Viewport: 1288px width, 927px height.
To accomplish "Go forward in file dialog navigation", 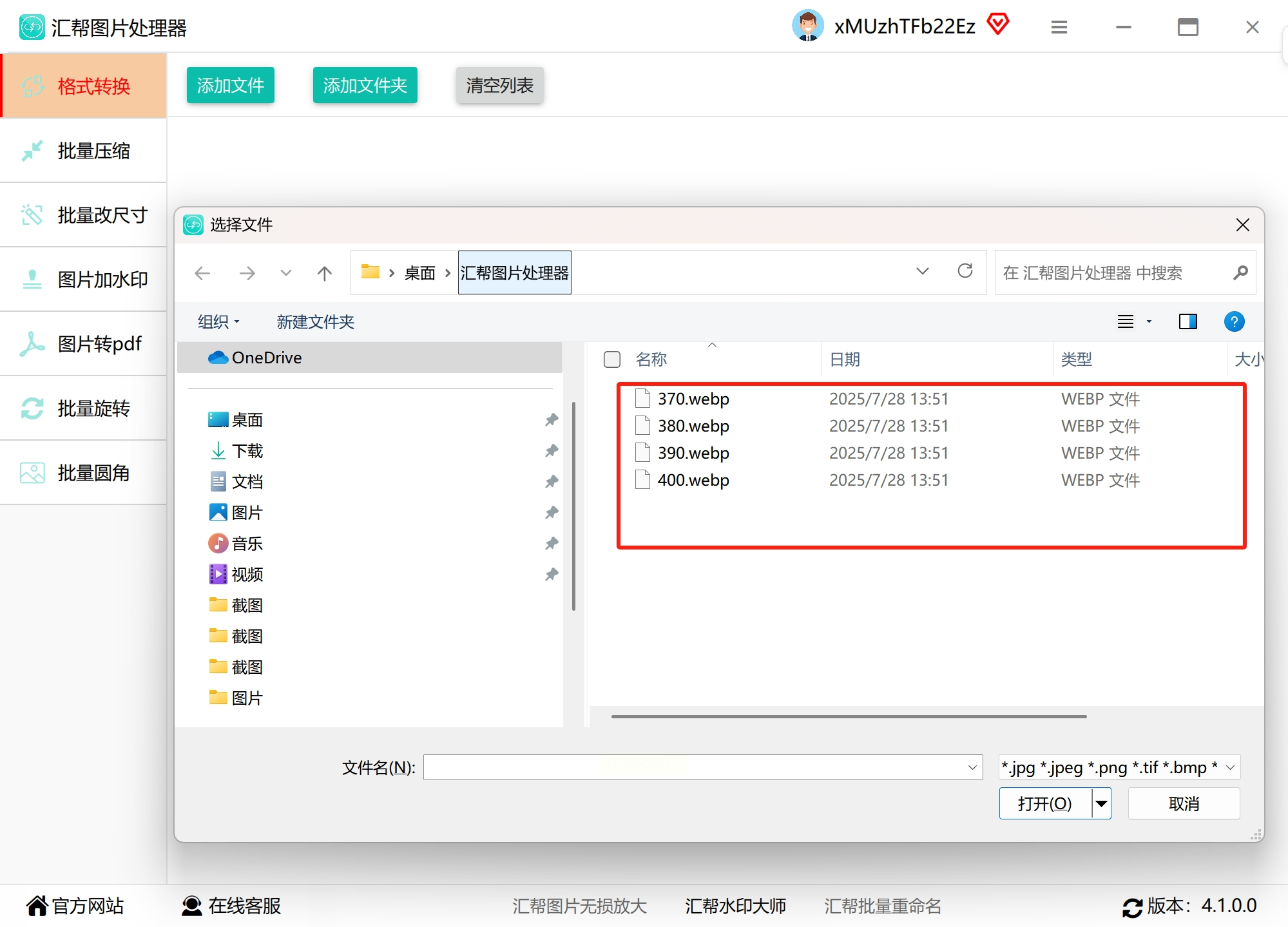I will 247,273.
